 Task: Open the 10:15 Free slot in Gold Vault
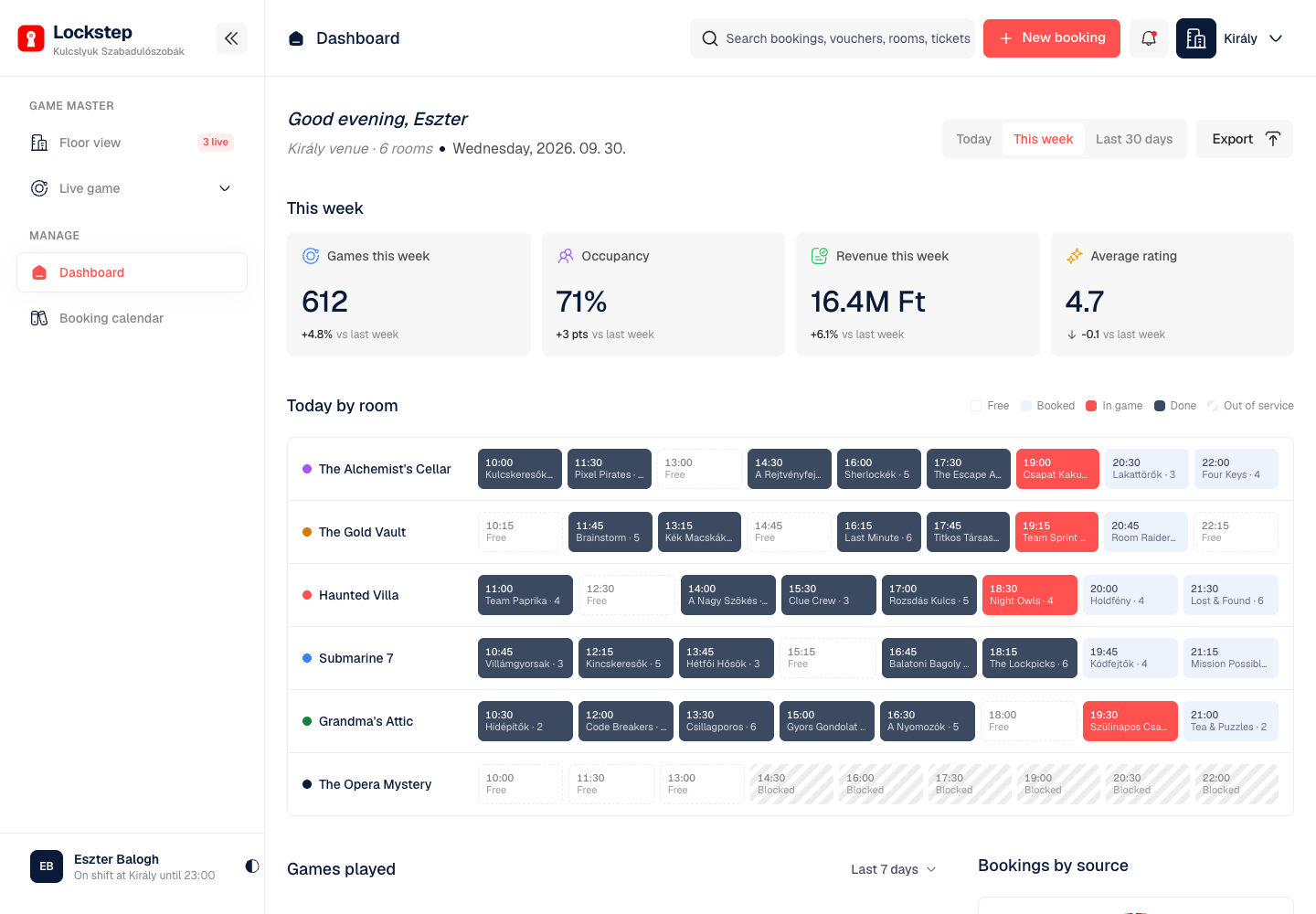point(521,532)
